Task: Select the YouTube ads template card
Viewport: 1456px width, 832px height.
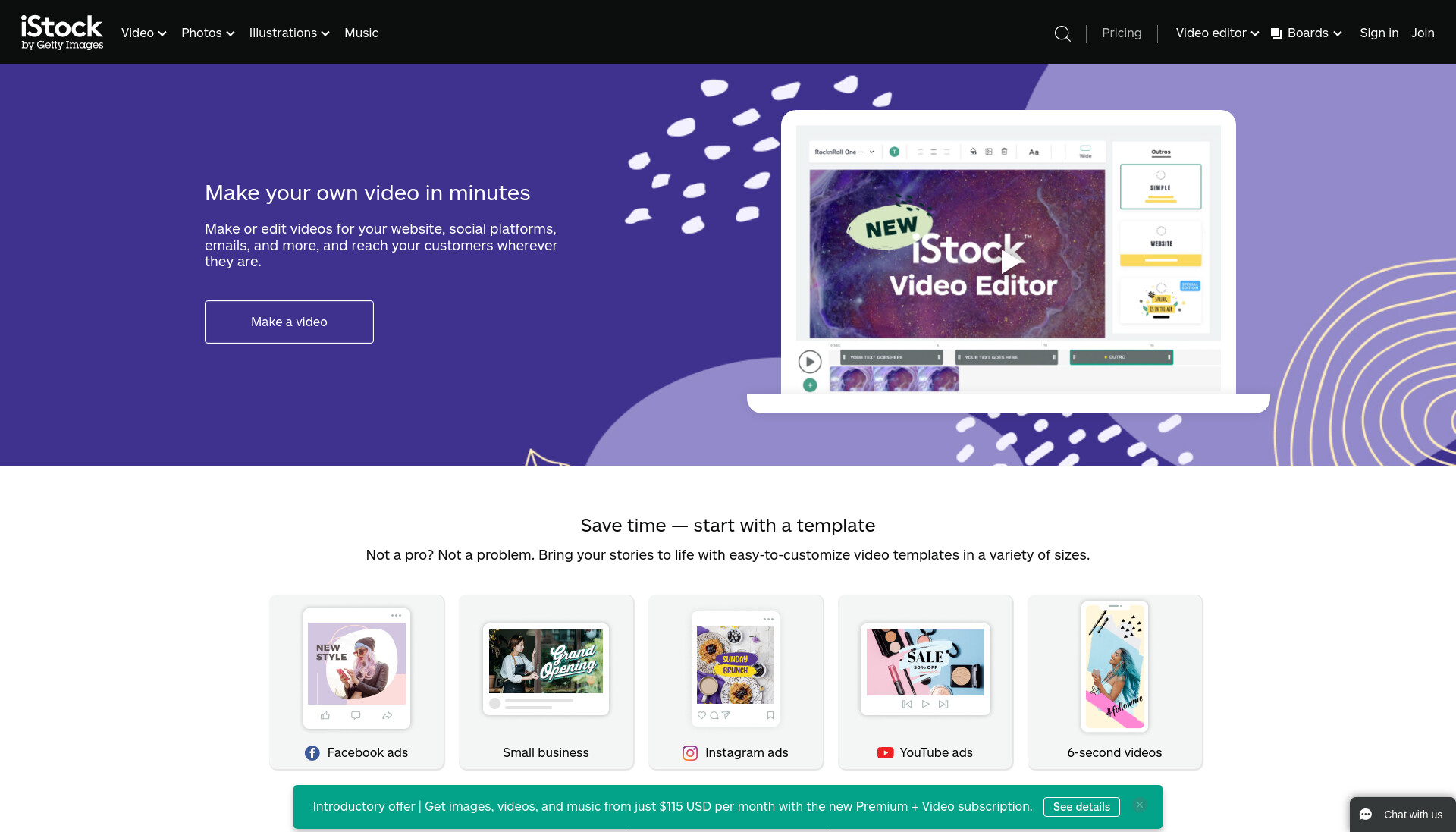Action: [925, 682]
